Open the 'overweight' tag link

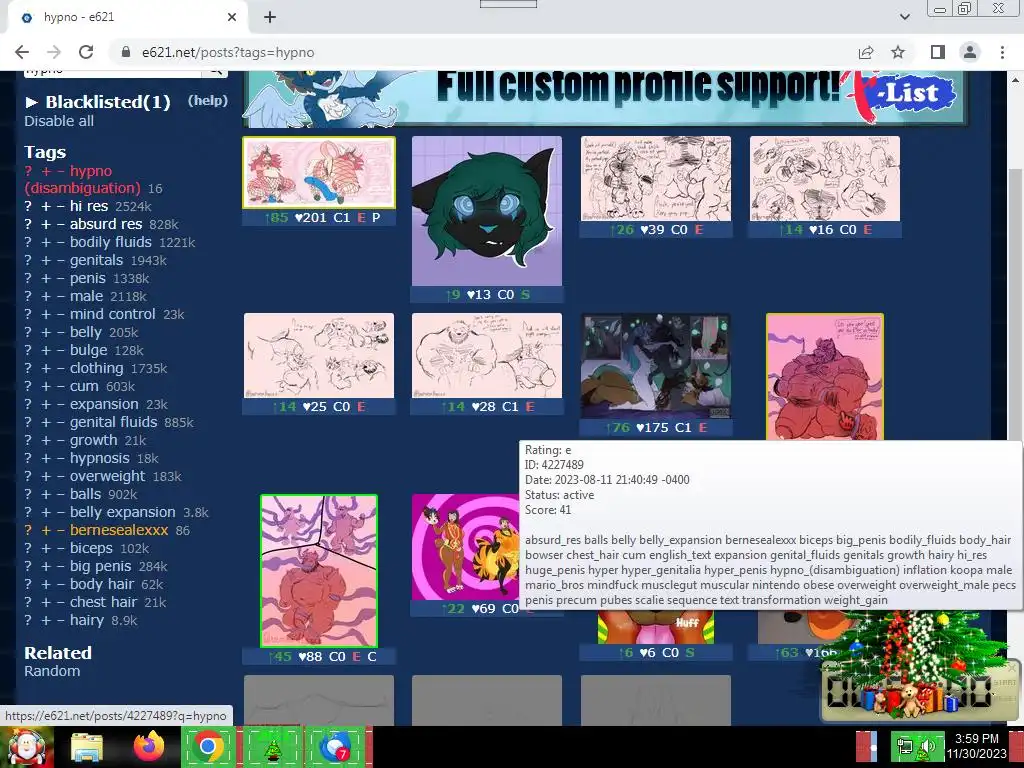pyautogui.click(x=108, y=476)
